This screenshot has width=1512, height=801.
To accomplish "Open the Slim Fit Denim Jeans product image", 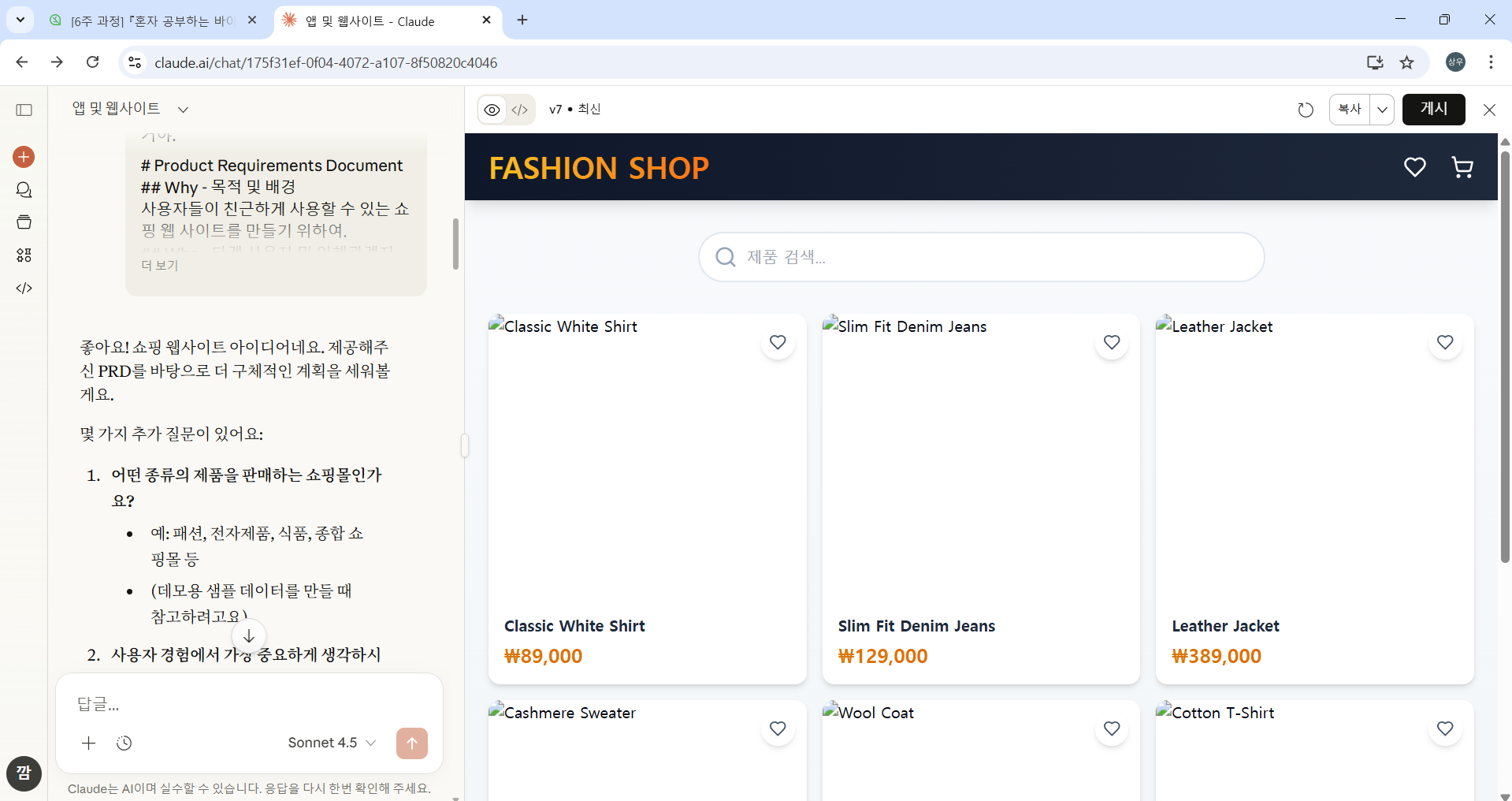I will pyautogui.click(x=981, y=458).
